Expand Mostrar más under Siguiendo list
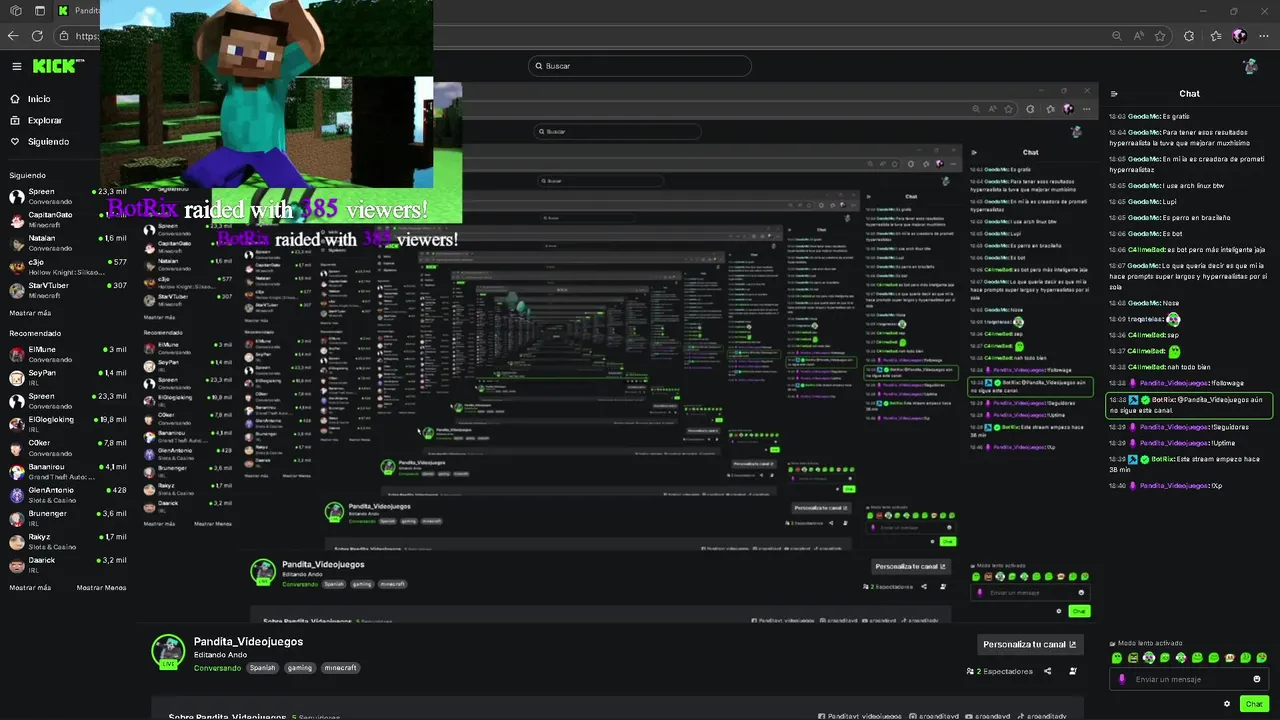Viewport: 1280px width, 720px height. click(30, 313)
